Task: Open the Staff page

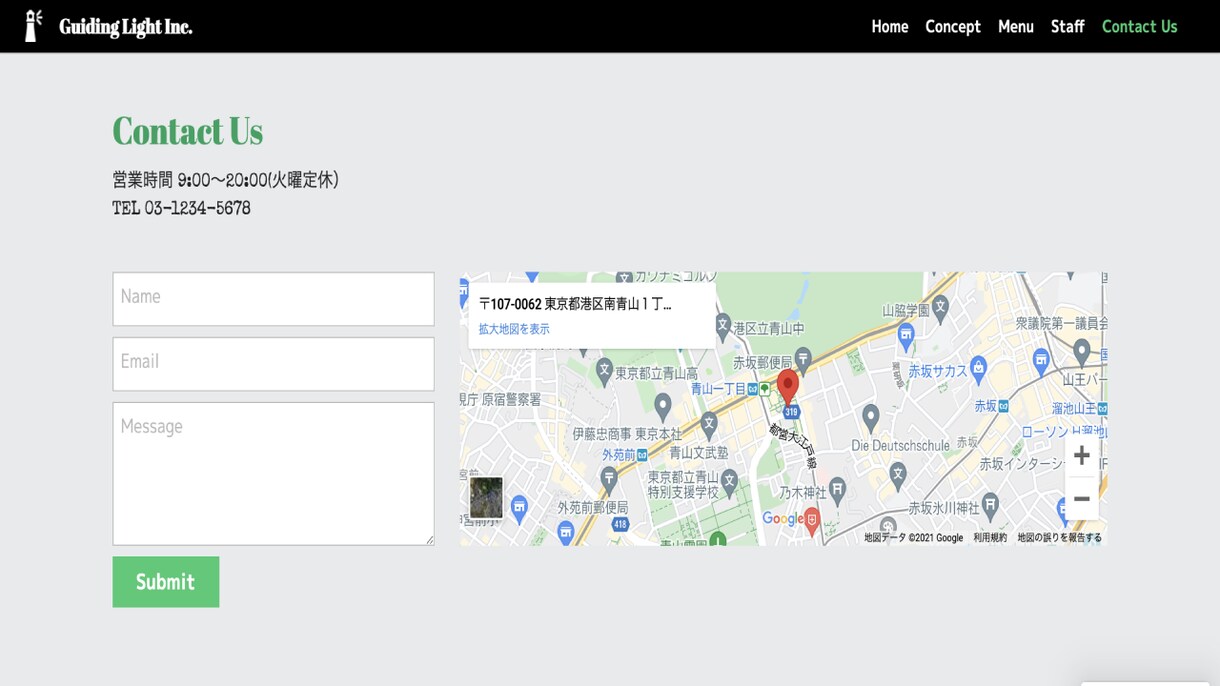Action: click(1068, 27)
